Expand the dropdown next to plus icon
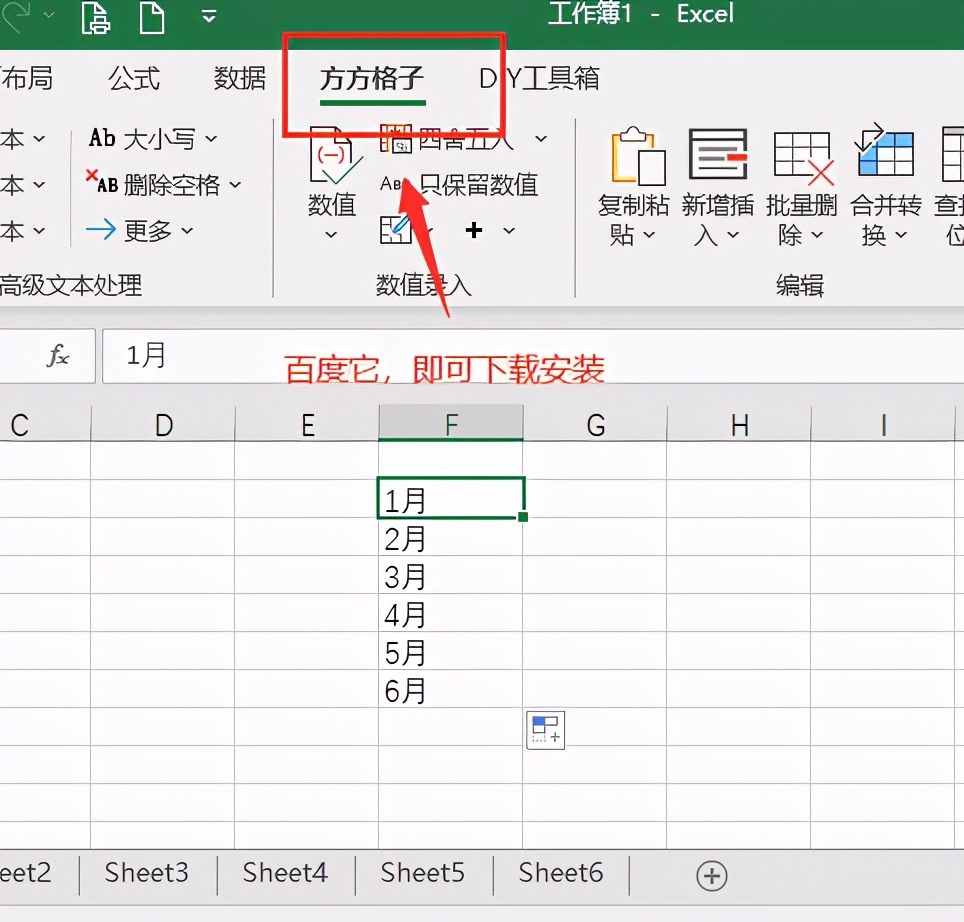The height and width of the screenshot is (922, 964). (508, 231)
